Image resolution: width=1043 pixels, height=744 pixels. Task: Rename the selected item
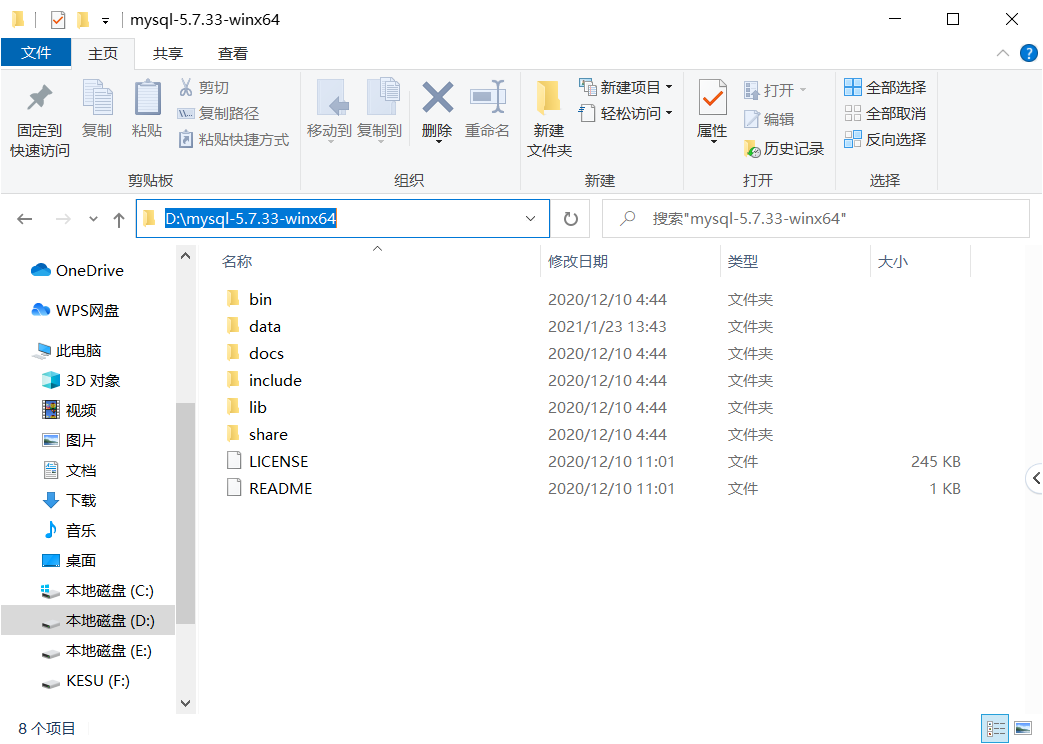click(487, 110)
